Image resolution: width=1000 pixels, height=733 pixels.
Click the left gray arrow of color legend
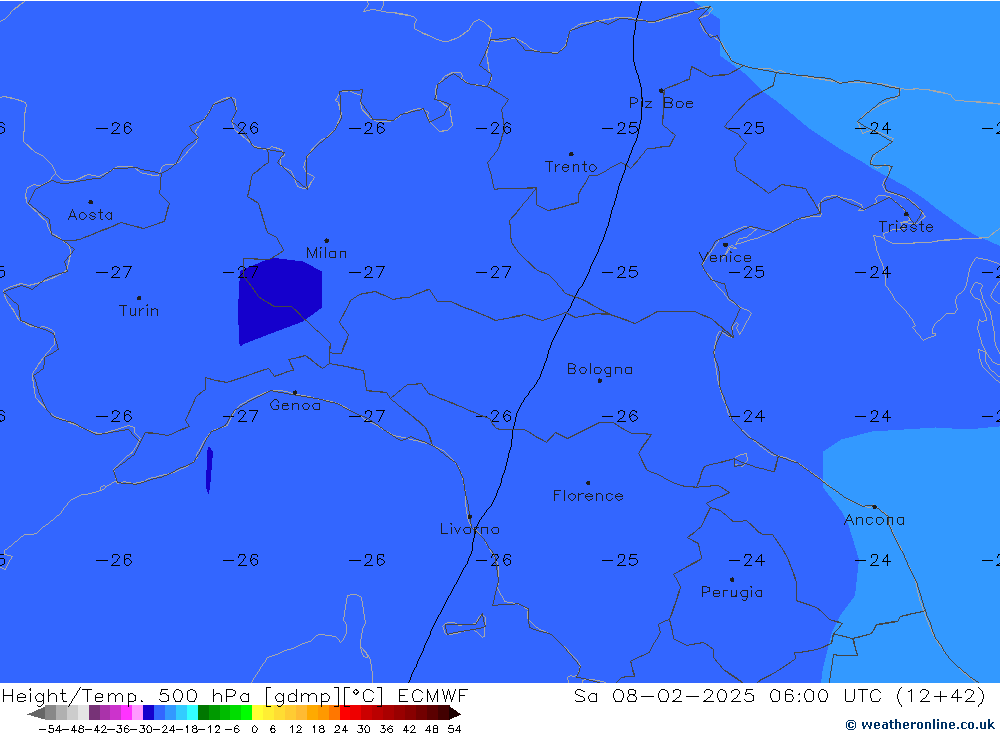pyautogui.click(x=35, y=713)
